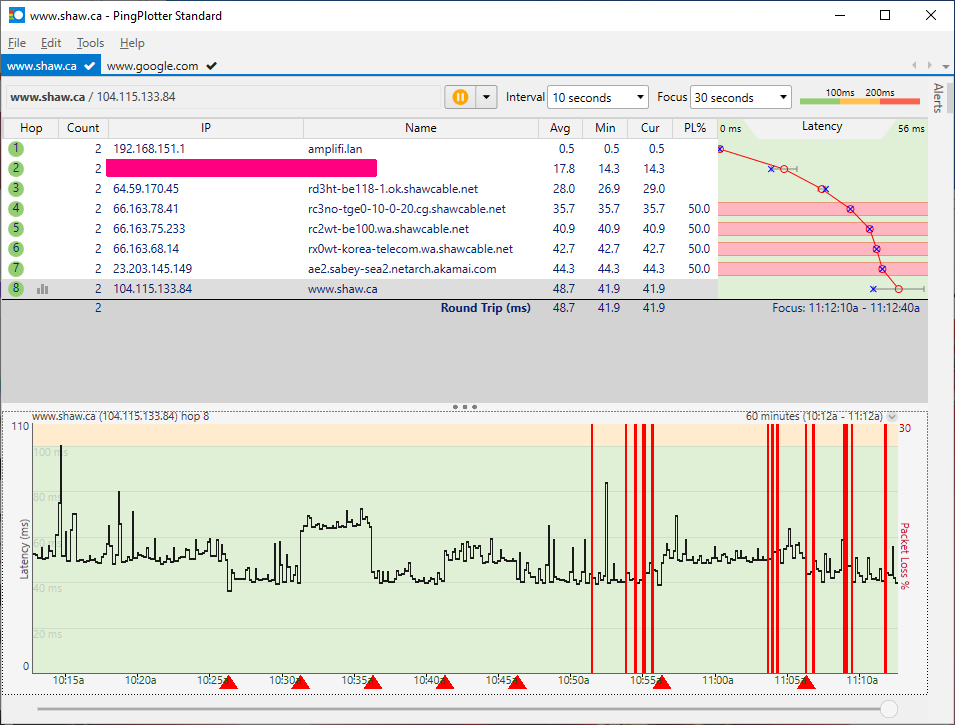This screenshot has width=955, height=725.
Task: Sort by the Hop column header
Action: tap(31, 128)
